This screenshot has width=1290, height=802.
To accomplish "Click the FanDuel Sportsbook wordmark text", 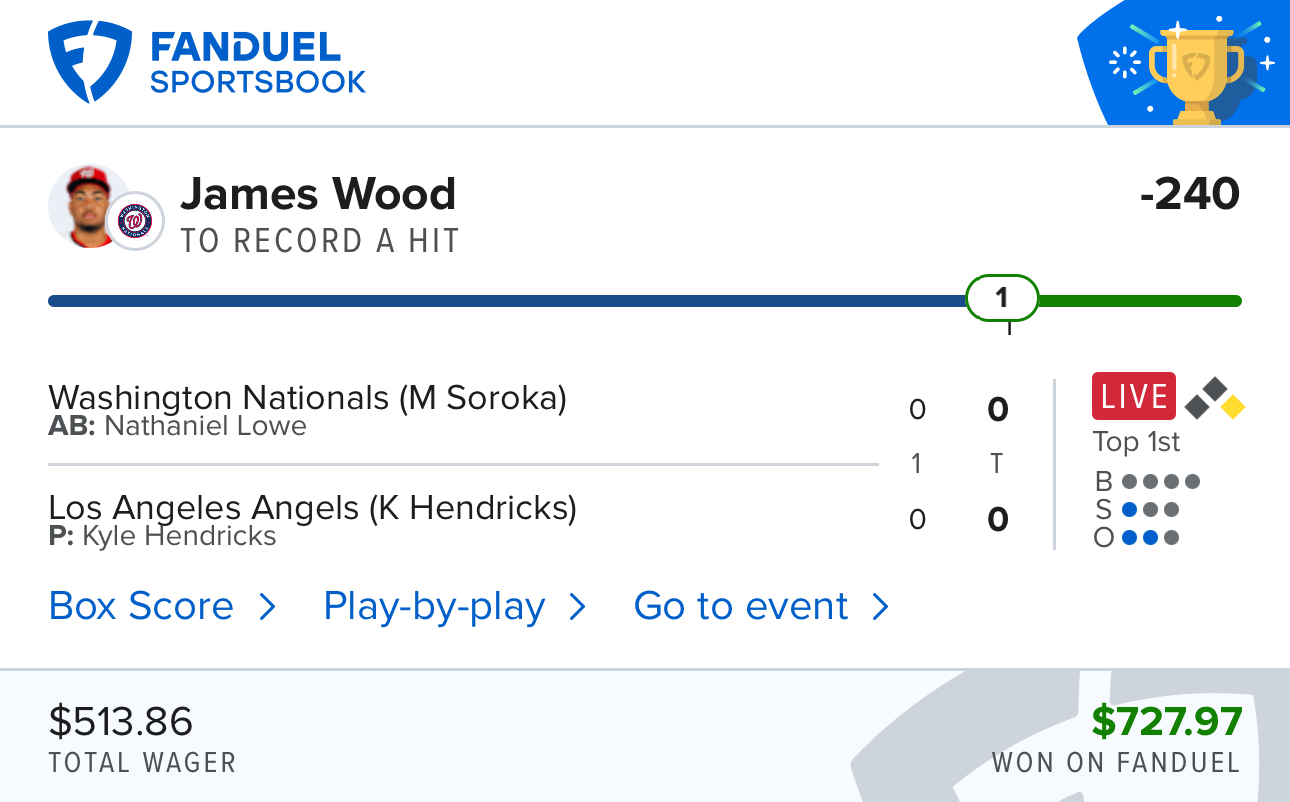I will (x=258, y=62).
